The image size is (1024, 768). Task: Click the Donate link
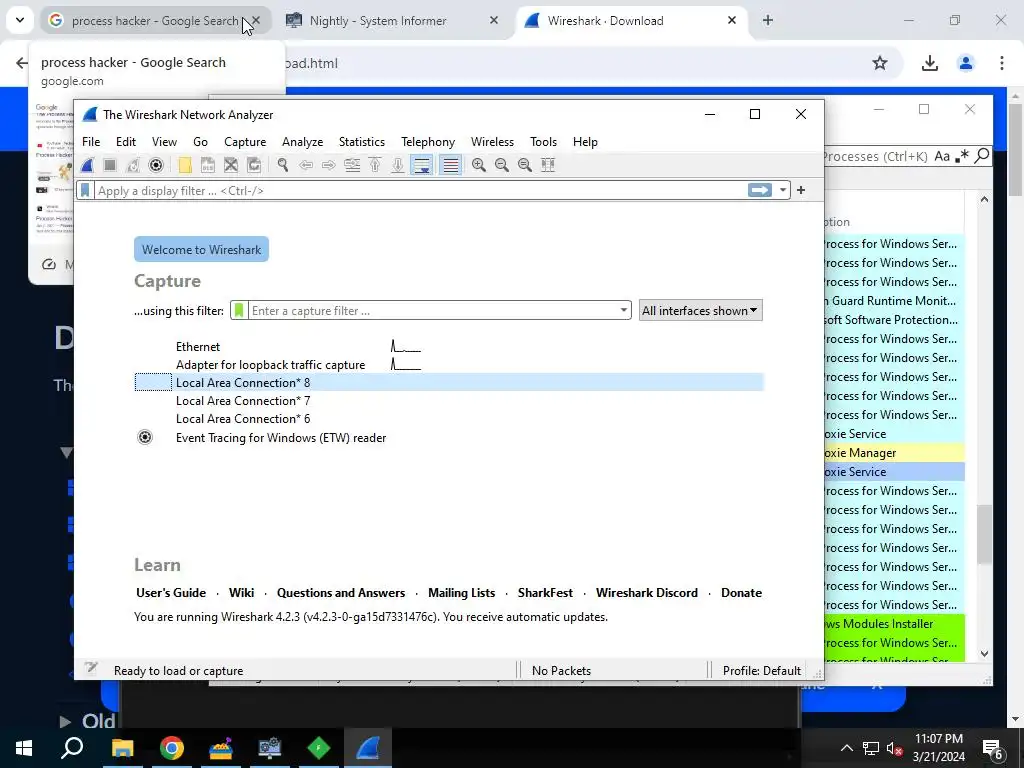[741, 592]
